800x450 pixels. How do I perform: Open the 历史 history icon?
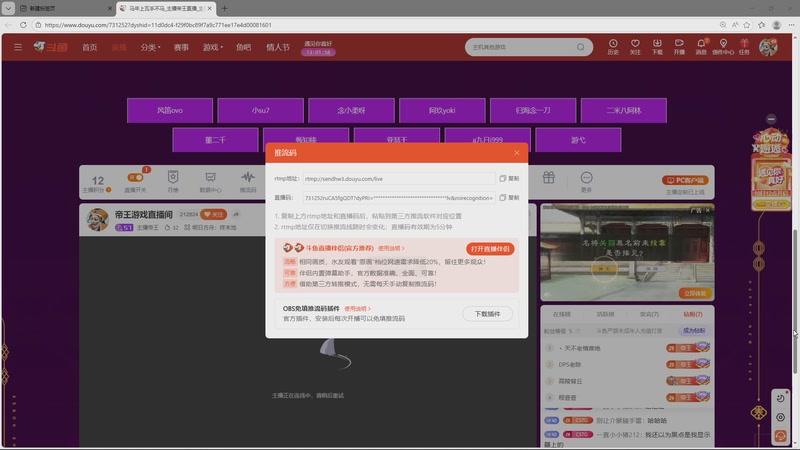click(x=613, y=47)
